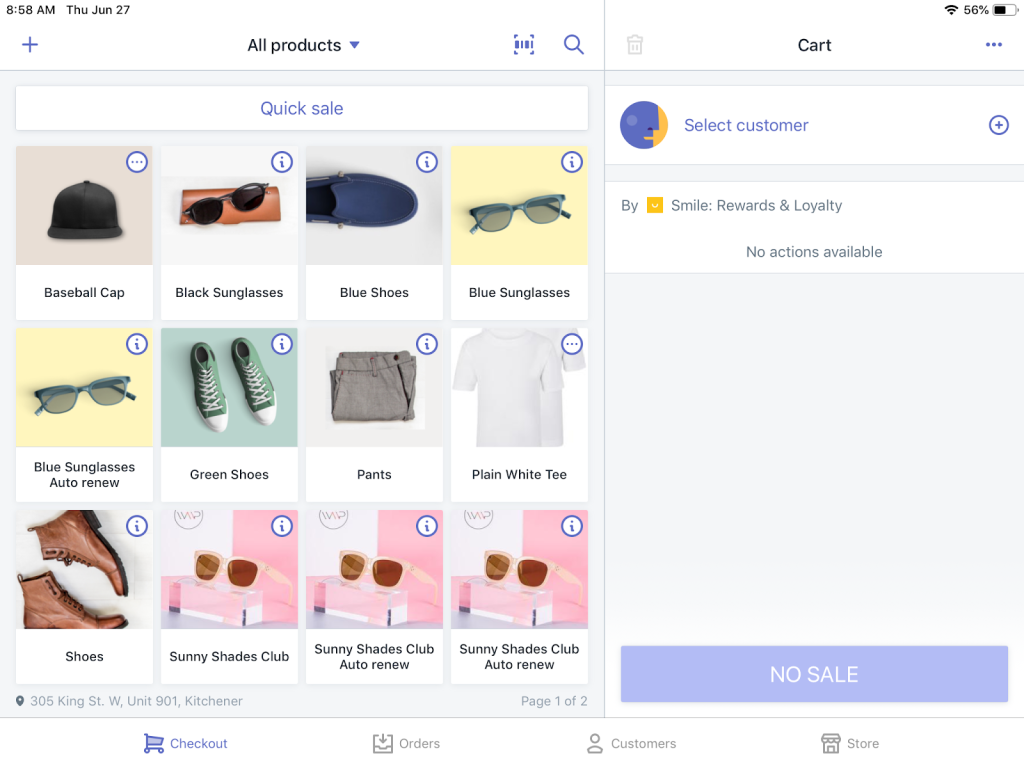View Blue Sunglasses Auto renew info icon
This screenshot has height=768, width=1024.
136,344
